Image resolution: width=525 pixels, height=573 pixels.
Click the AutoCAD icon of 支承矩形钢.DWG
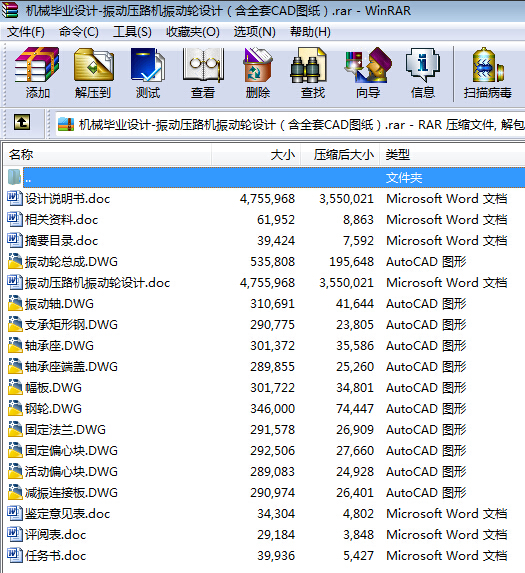[15, 325]
